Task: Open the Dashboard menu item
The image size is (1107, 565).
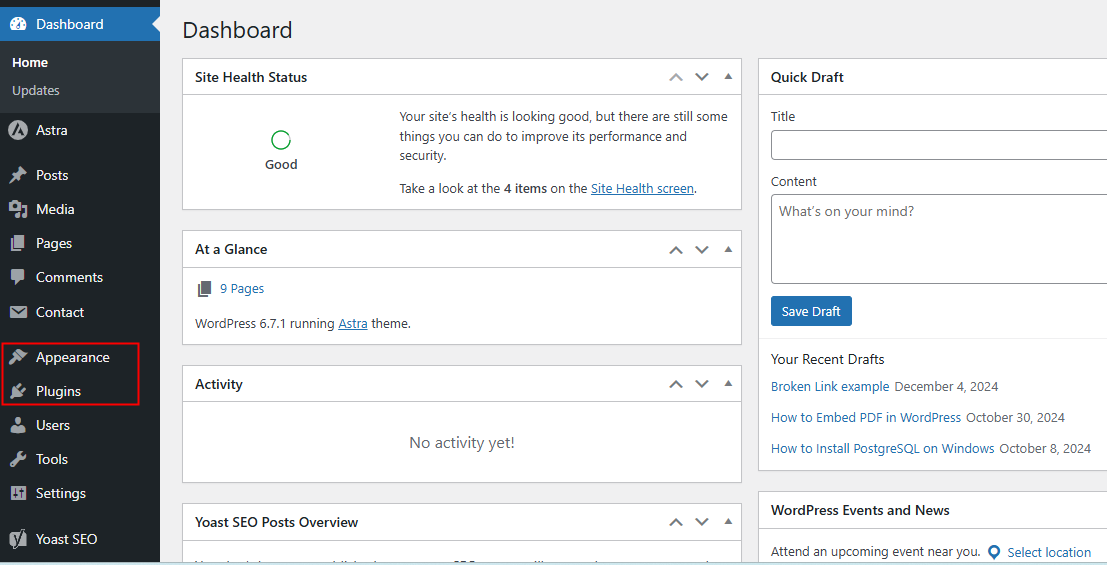Action: (80, 24)
